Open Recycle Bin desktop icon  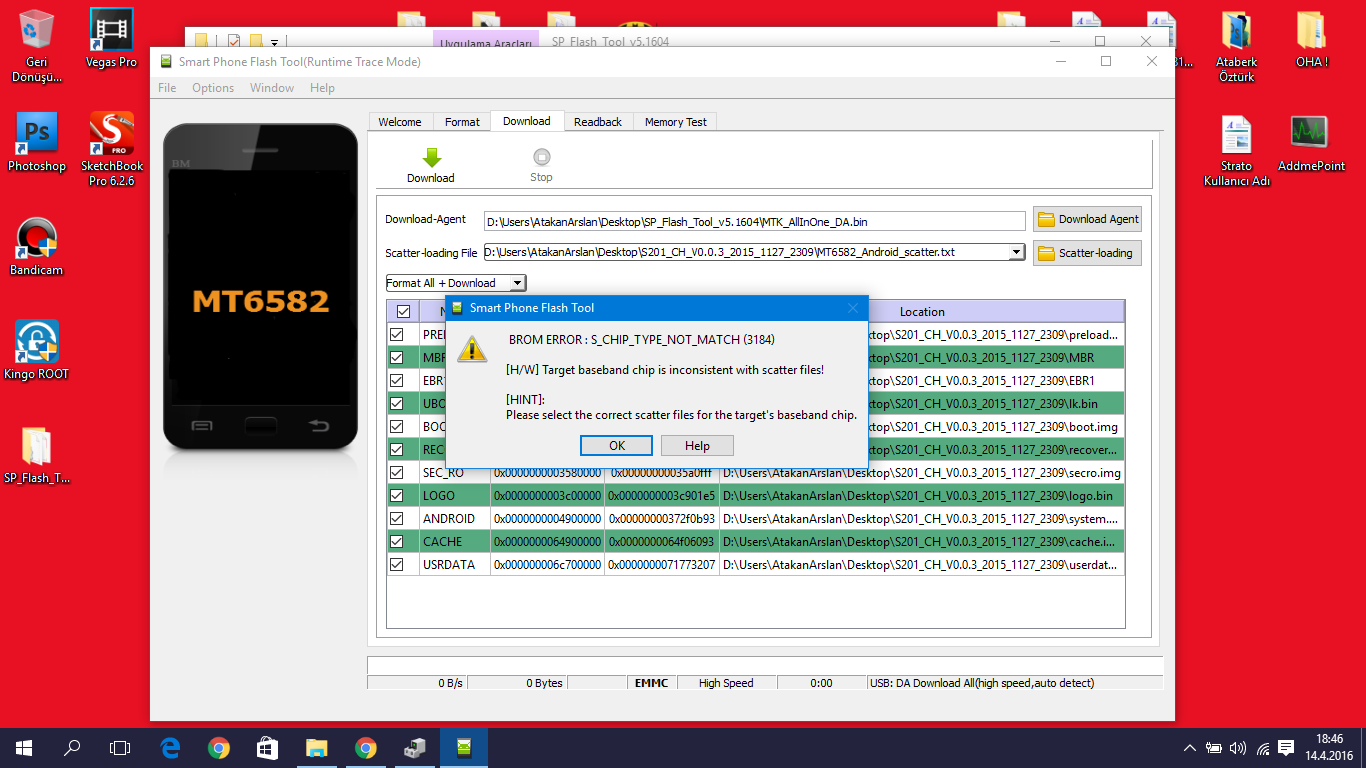coord(37,46)
